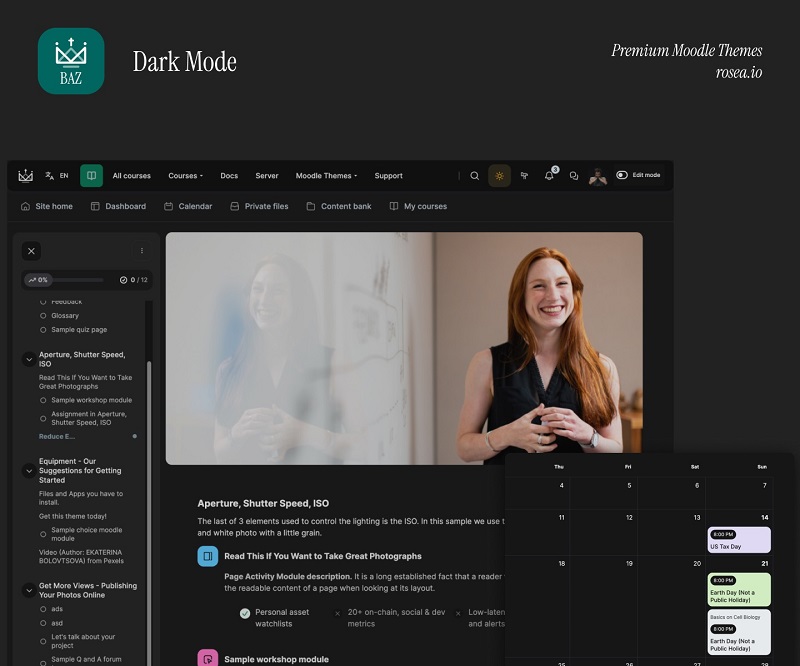Click the crown site logo in navbar
The height and width of the screenshot is (666, 800).
point(26,176)
